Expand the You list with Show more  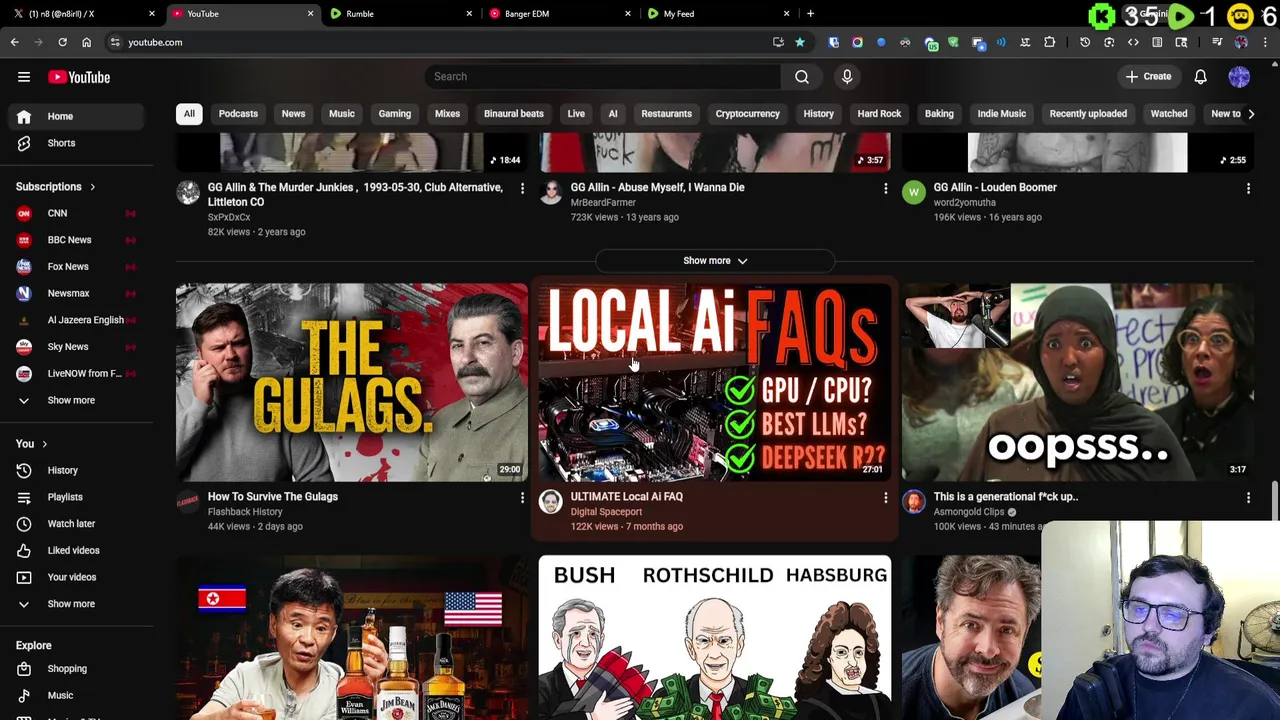click(x=76, y=604)
